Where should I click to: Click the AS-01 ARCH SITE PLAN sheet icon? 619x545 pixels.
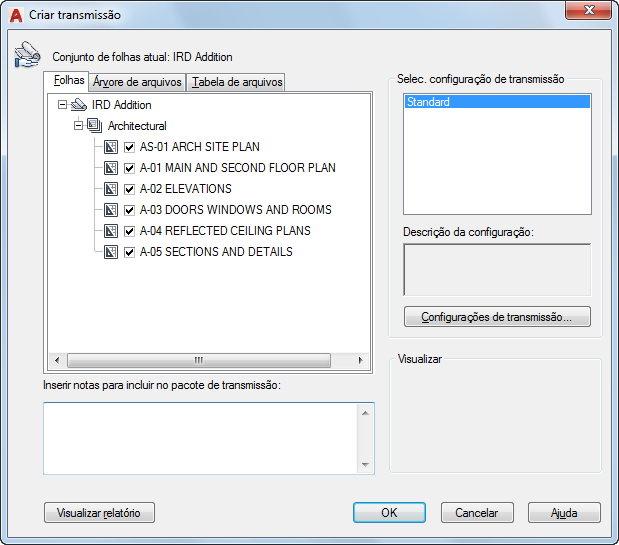(x=111, y=147)
